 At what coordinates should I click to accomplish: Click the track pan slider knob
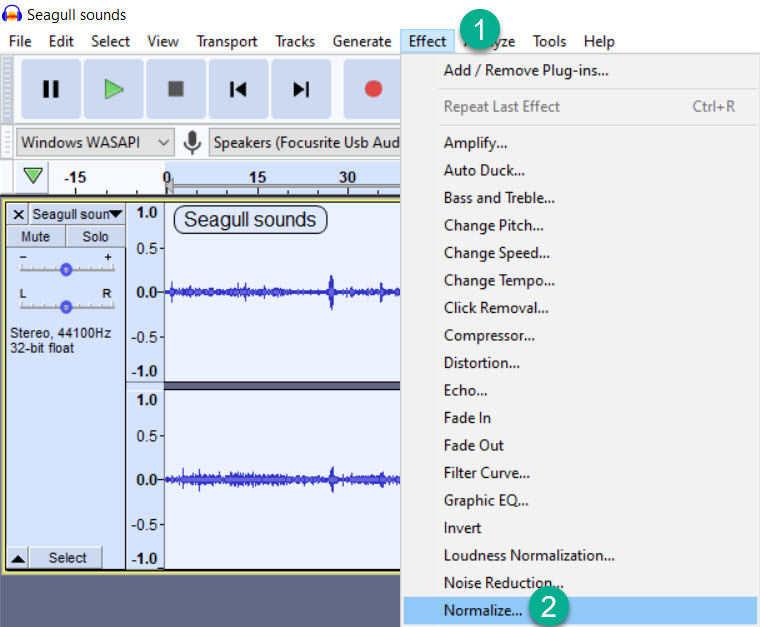(66, 307)
